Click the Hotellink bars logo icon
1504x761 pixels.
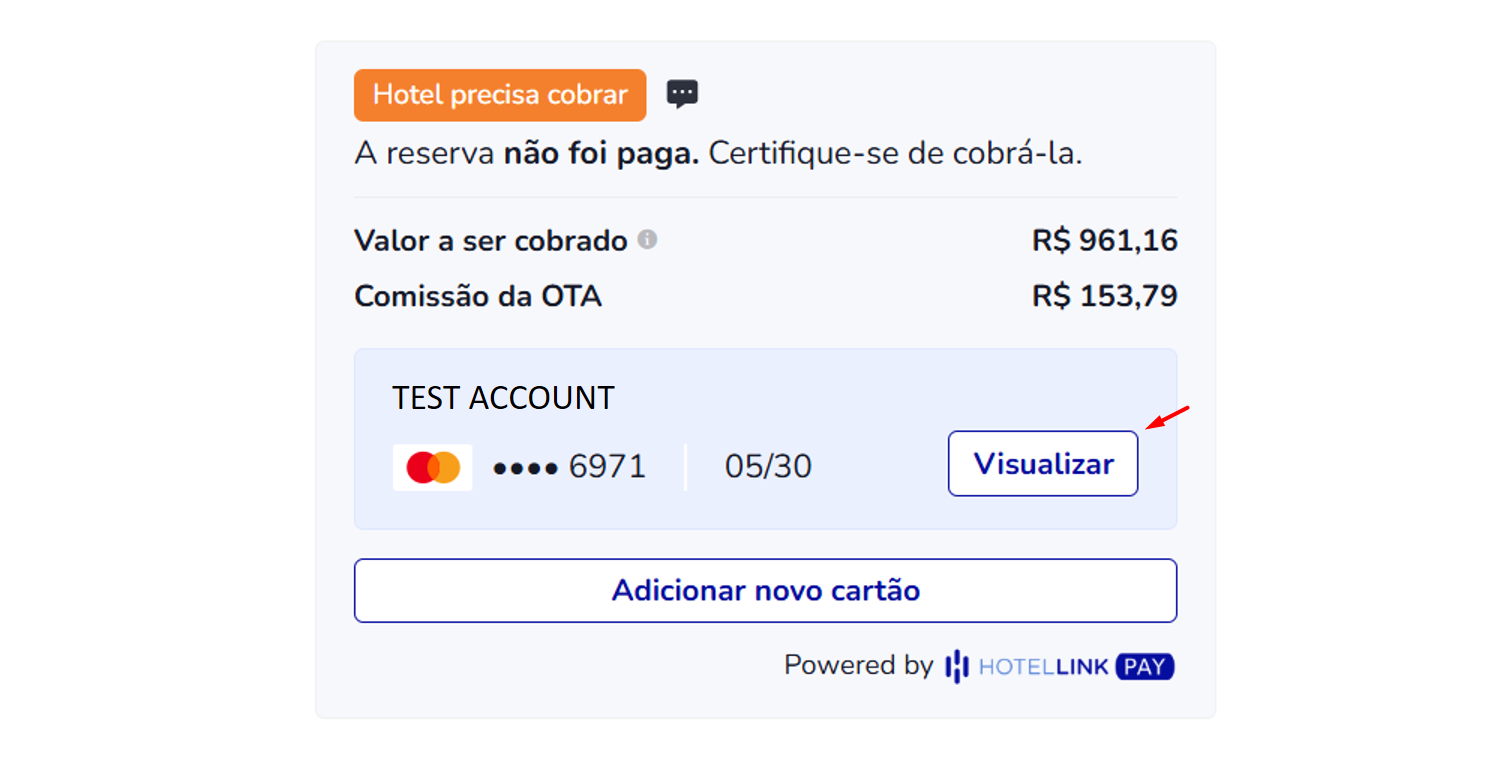(957, 666)
